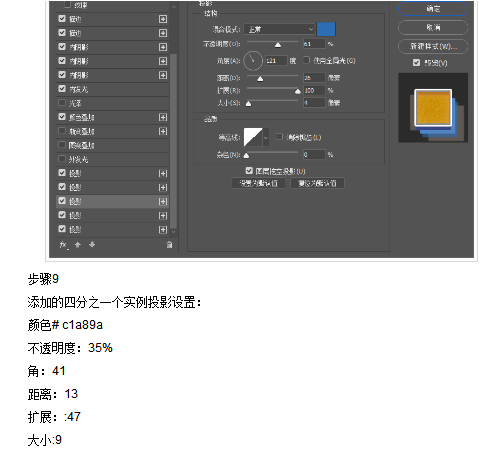479x450 pixels.
Task: Click the 距离 value input field
Action: [314, 78]
